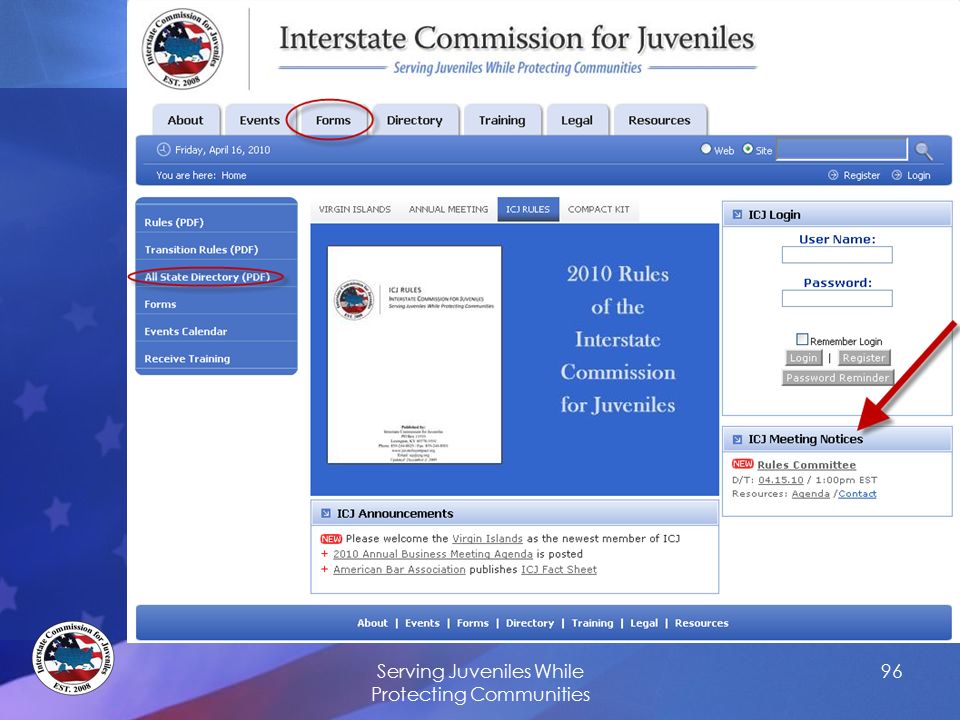Open Events Calendar in the sidebar
The width and height of the screenshot is (960, 720).
[186, 331]
